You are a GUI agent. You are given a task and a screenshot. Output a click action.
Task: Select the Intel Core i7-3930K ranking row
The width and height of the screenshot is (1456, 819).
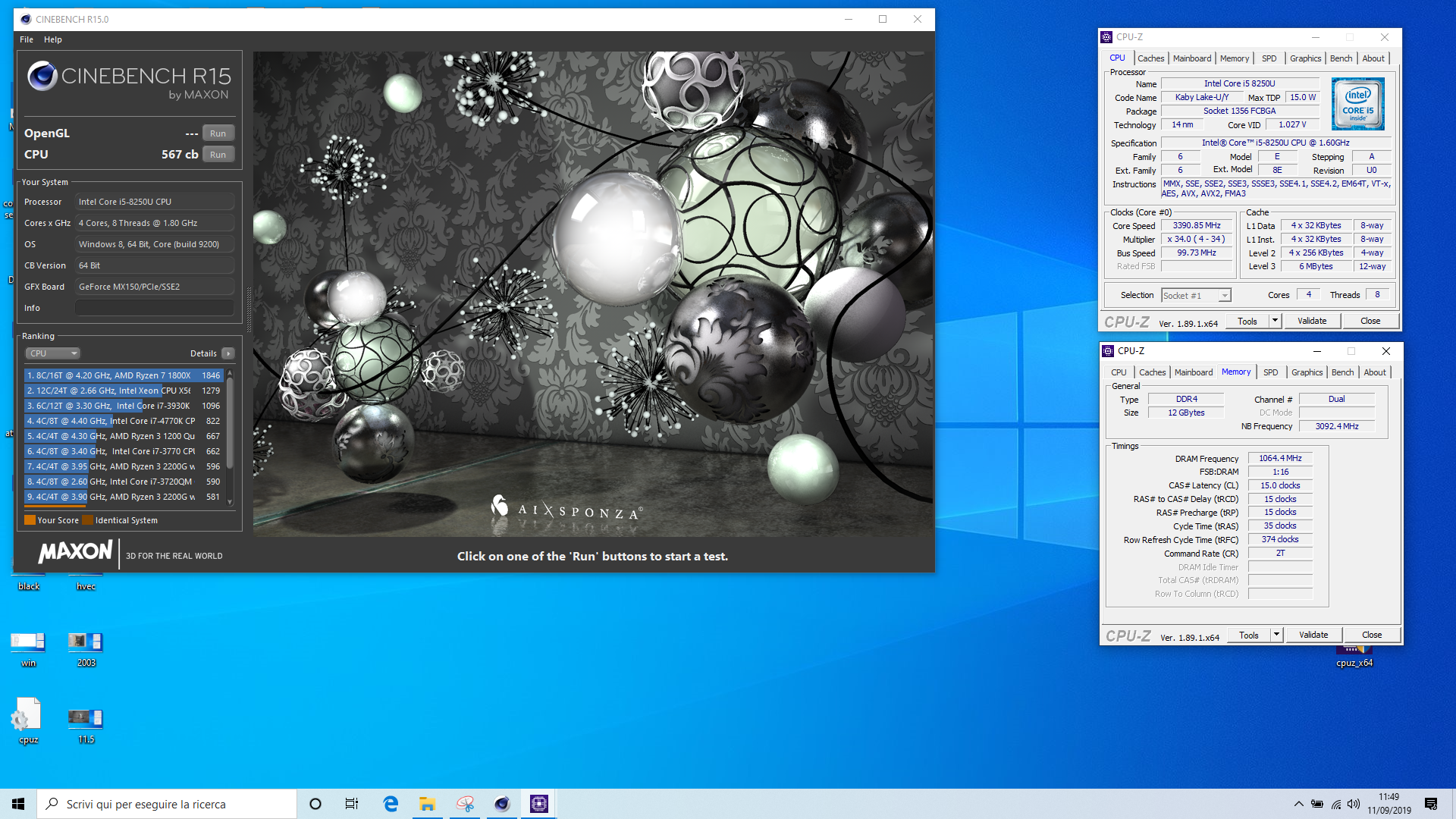point(123,406)
